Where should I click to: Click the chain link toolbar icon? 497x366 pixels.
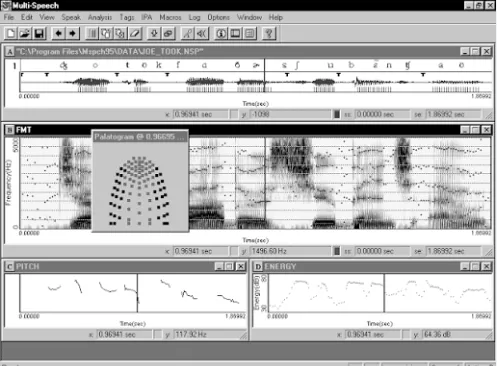[x=168, y=33]
